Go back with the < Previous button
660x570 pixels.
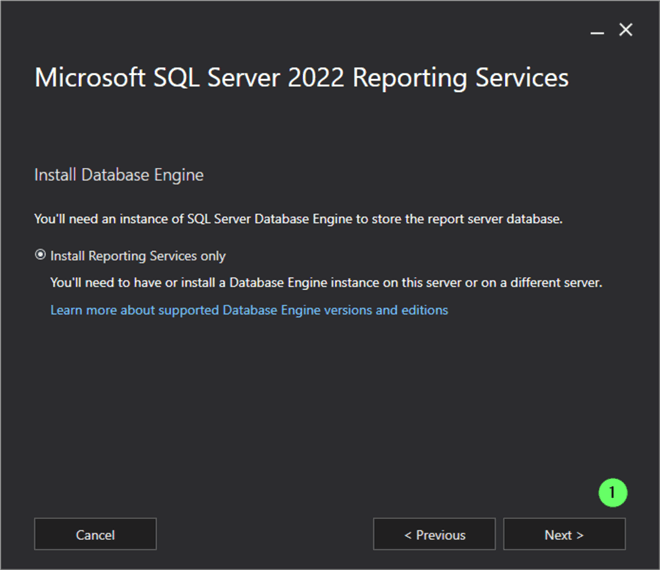[x=434, y=535]
